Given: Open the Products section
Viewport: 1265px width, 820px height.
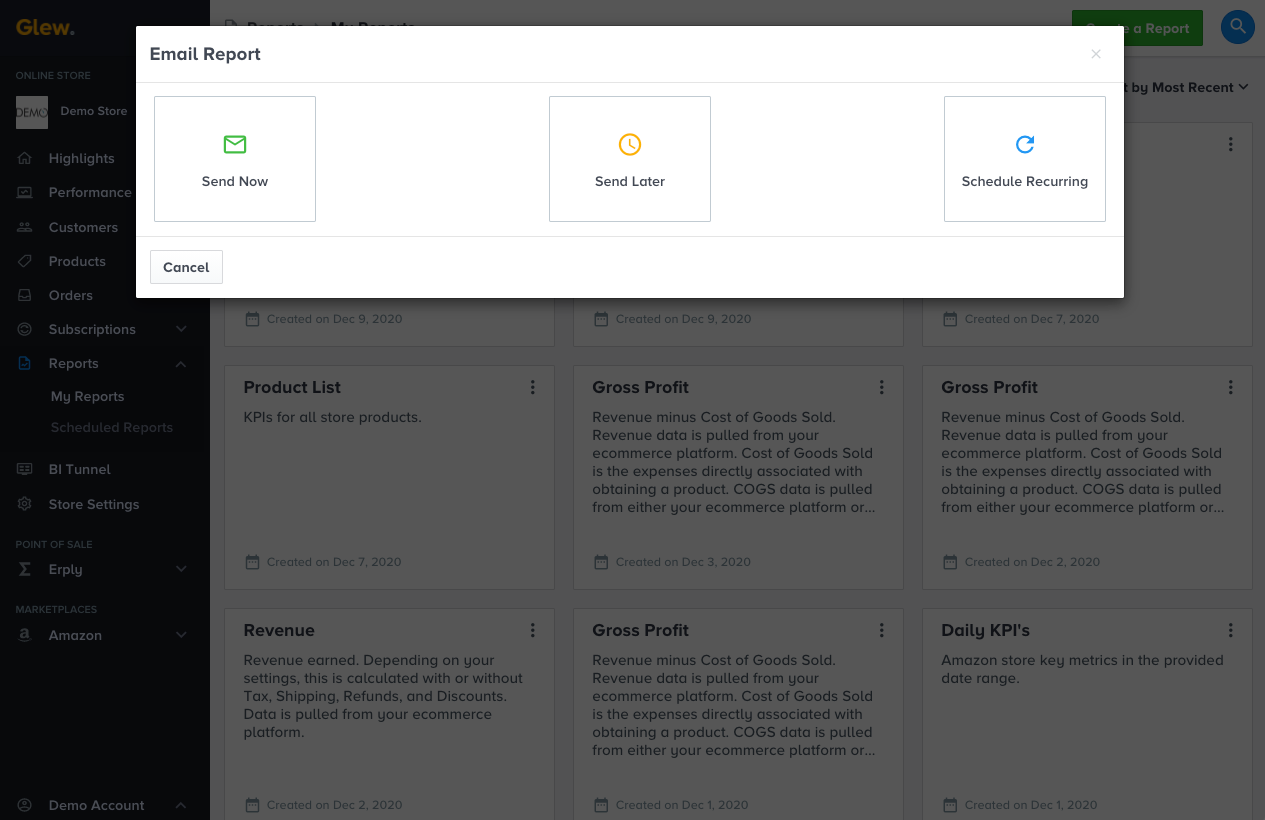Looking at the screenshot, I should point(77,261).
